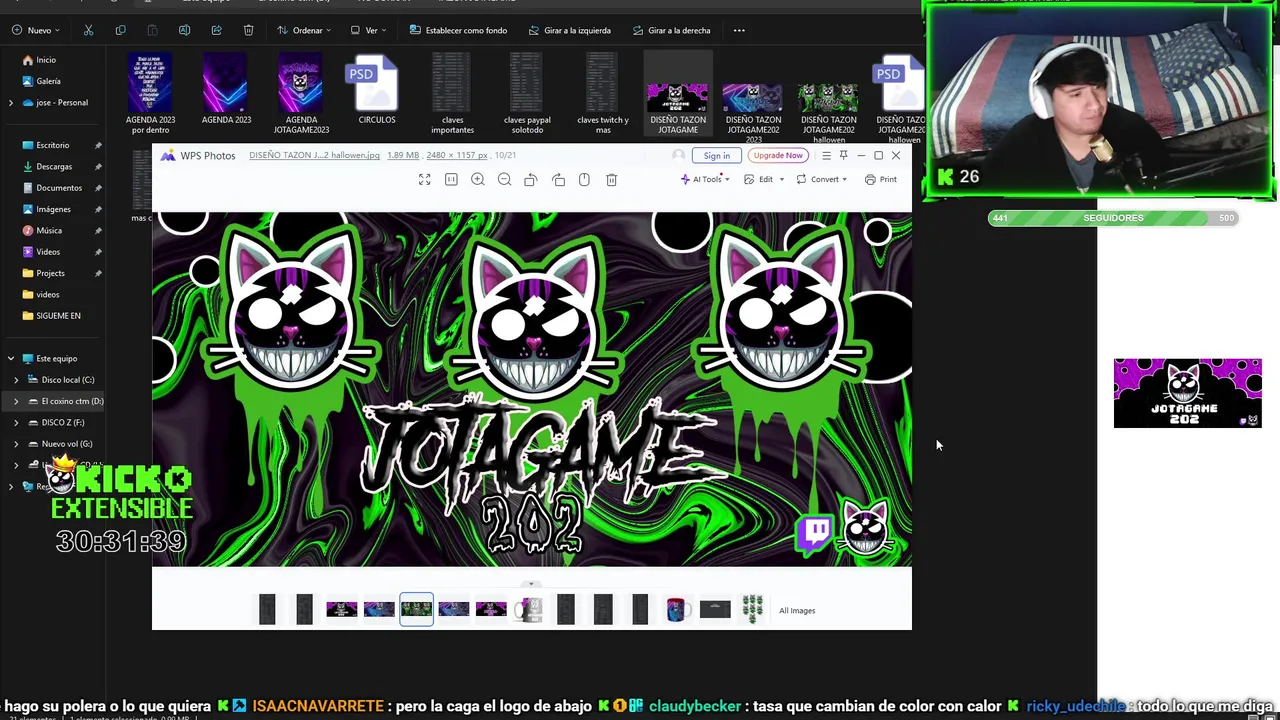Select claves importantes file
The width and height of the screenshot is (1280, 720).
(x=452, y=93)
